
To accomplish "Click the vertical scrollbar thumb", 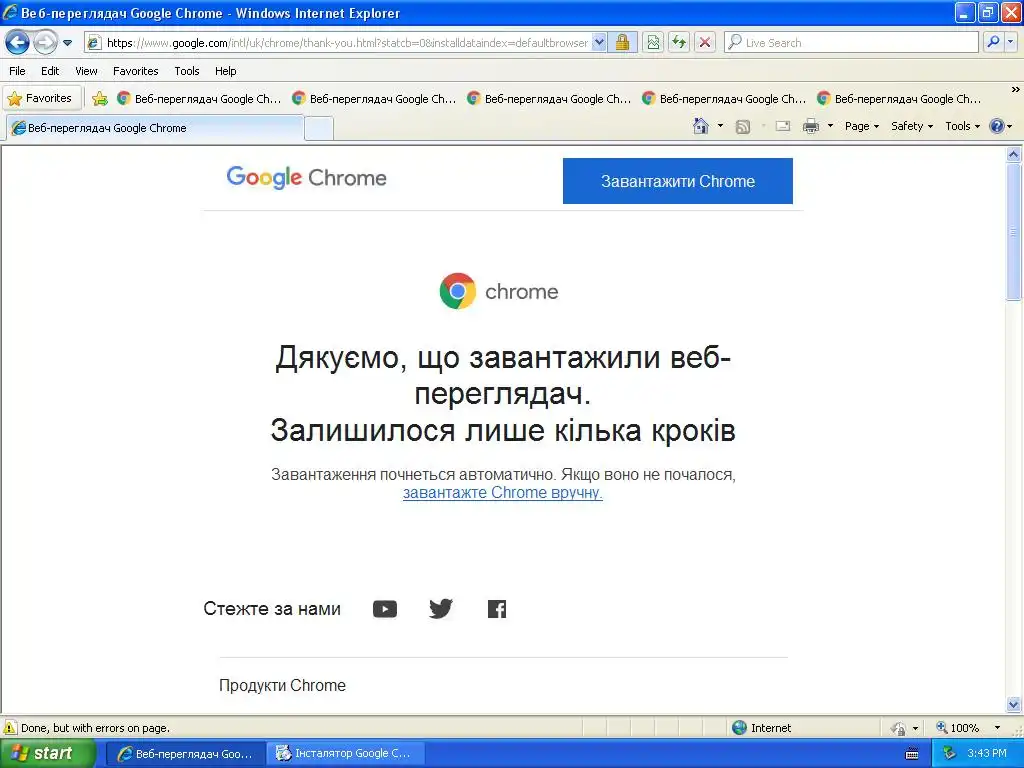I will point(1014,232).
